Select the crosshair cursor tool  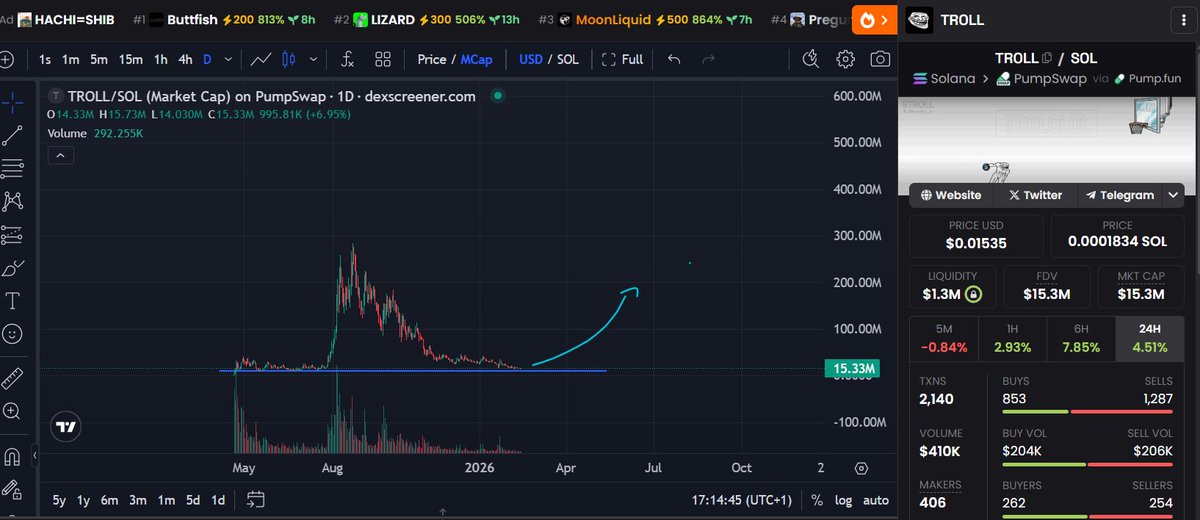(12, 101)
